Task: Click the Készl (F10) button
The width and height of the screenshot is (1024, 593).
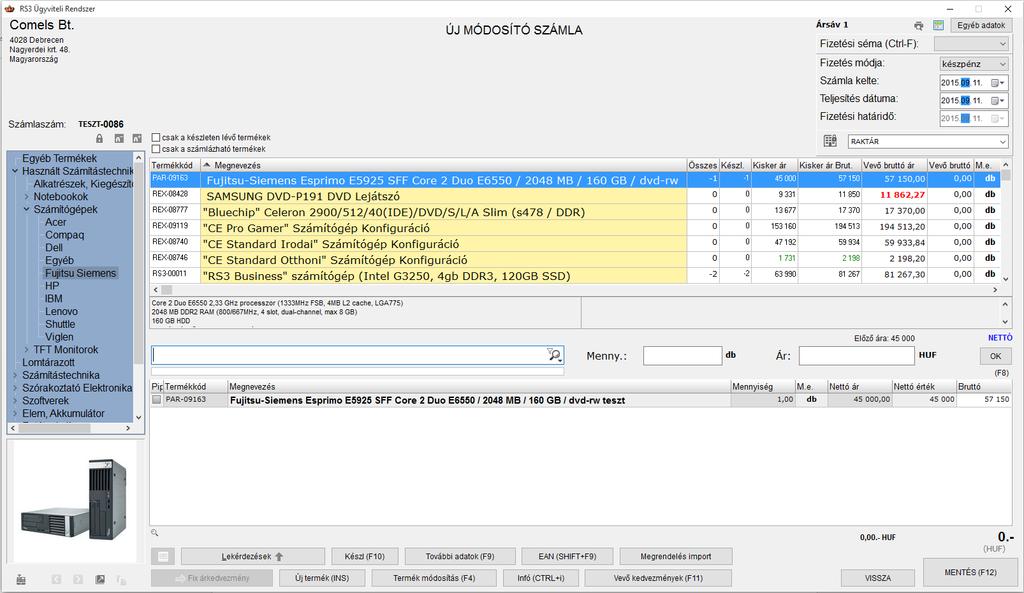Action: point(364,556)
